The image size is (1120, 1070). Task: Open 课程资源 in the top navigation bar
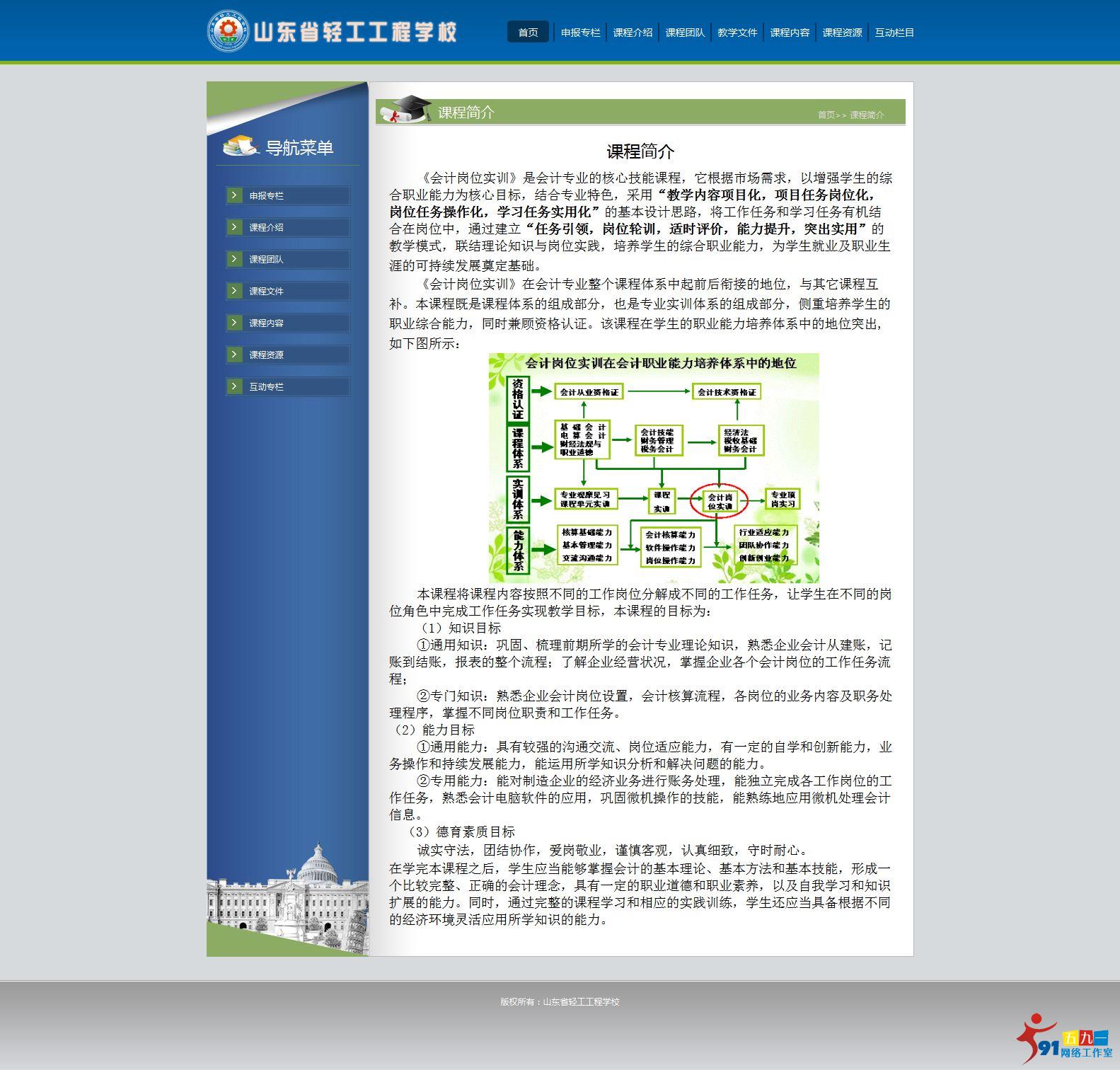842,33
